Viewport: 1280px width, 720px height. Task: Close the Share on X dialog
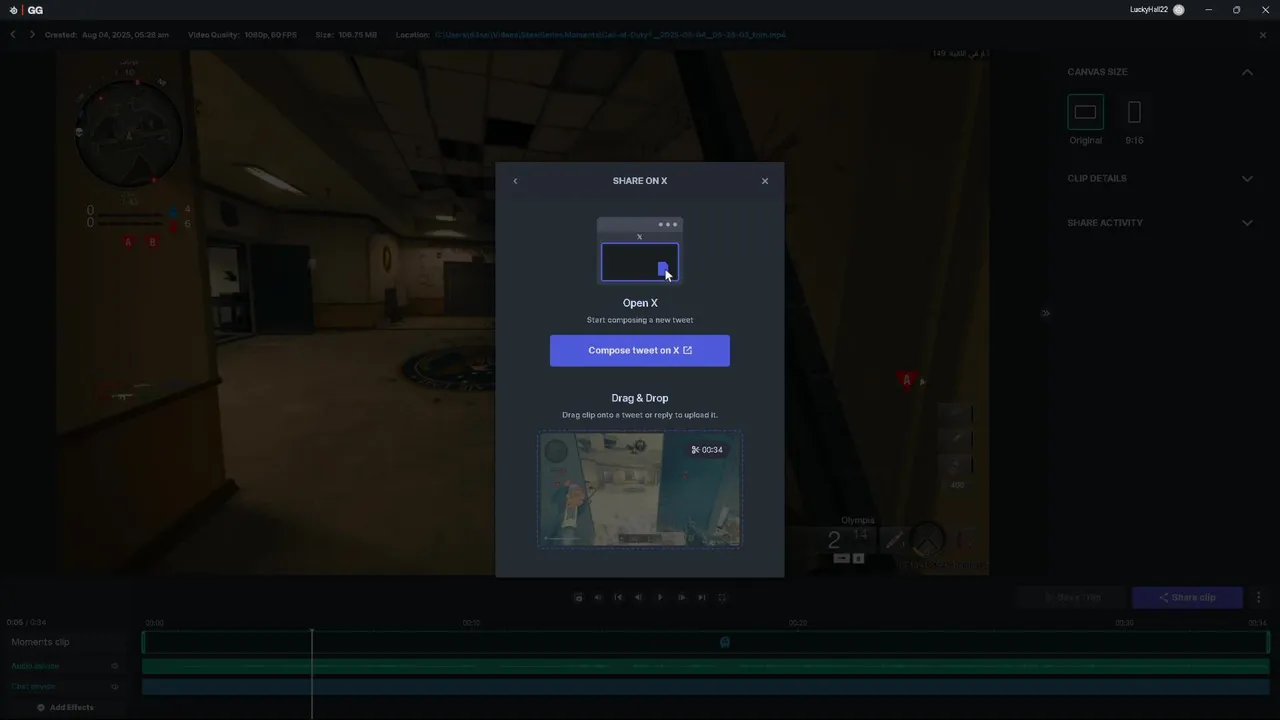[x=765, y=181]
